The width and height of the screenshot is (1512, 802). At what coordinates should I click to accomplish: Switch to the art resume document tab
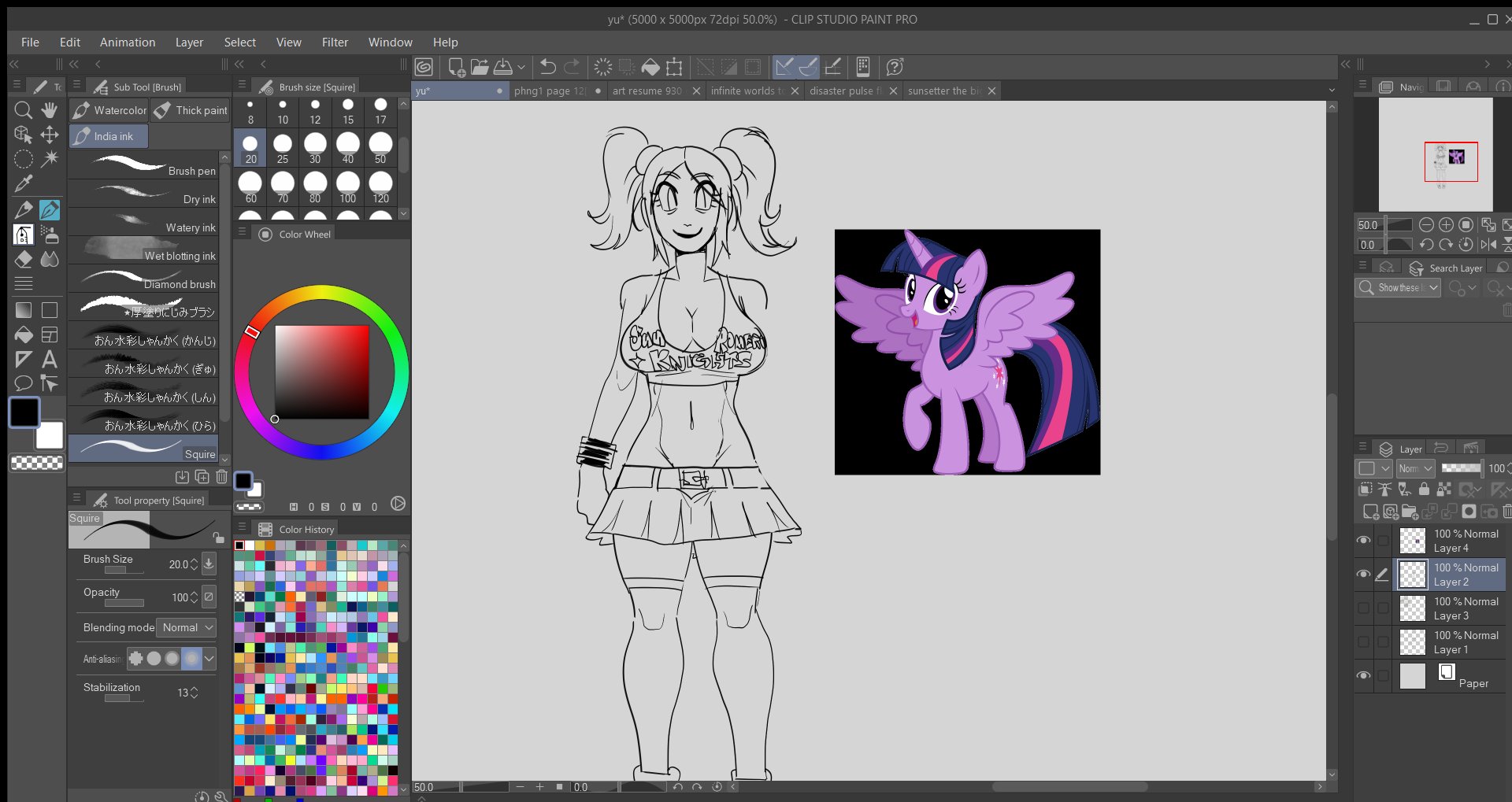click(647, 91)
